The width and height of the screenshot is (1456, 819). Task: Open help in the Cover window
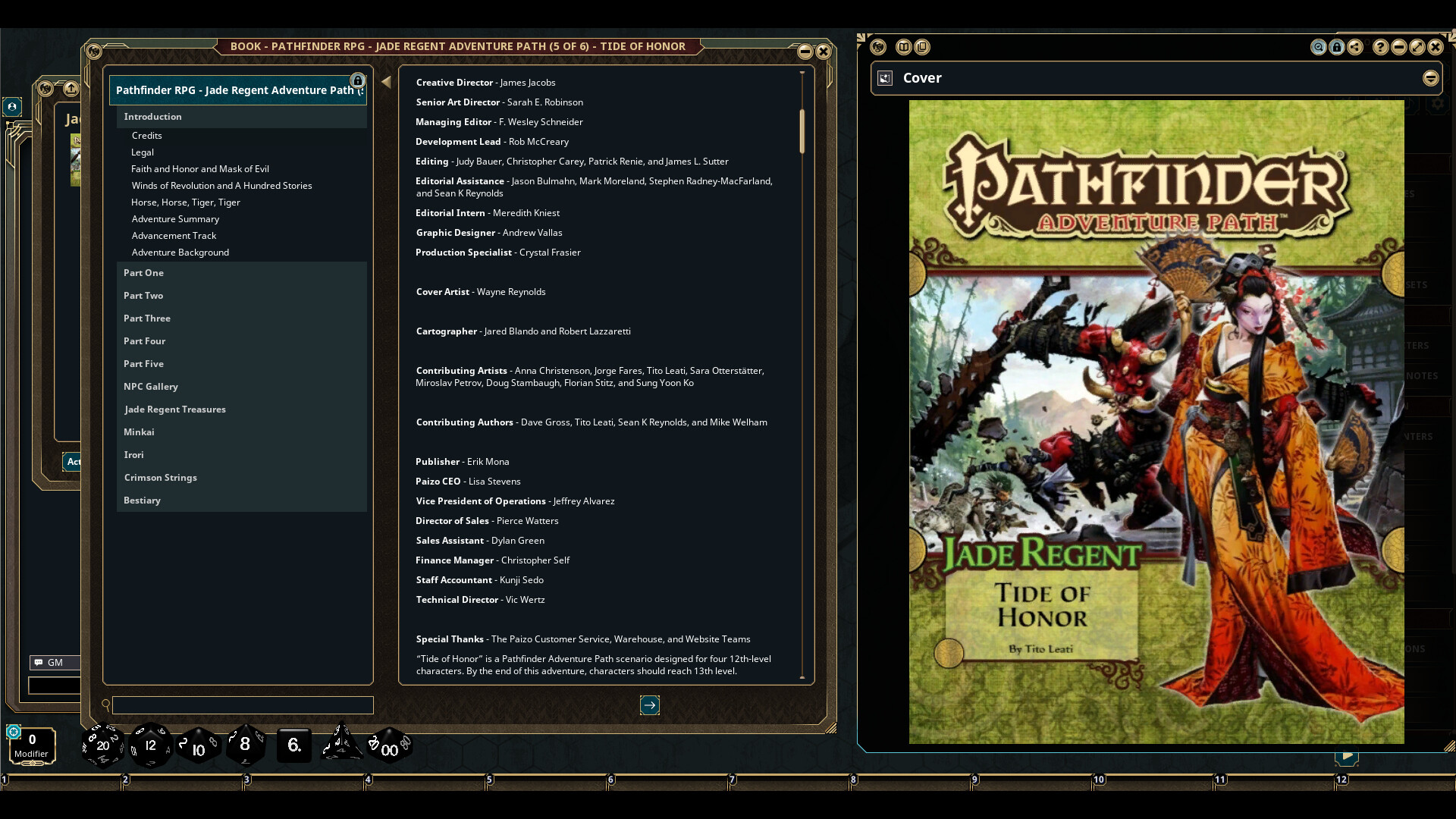click(1380, 47)
